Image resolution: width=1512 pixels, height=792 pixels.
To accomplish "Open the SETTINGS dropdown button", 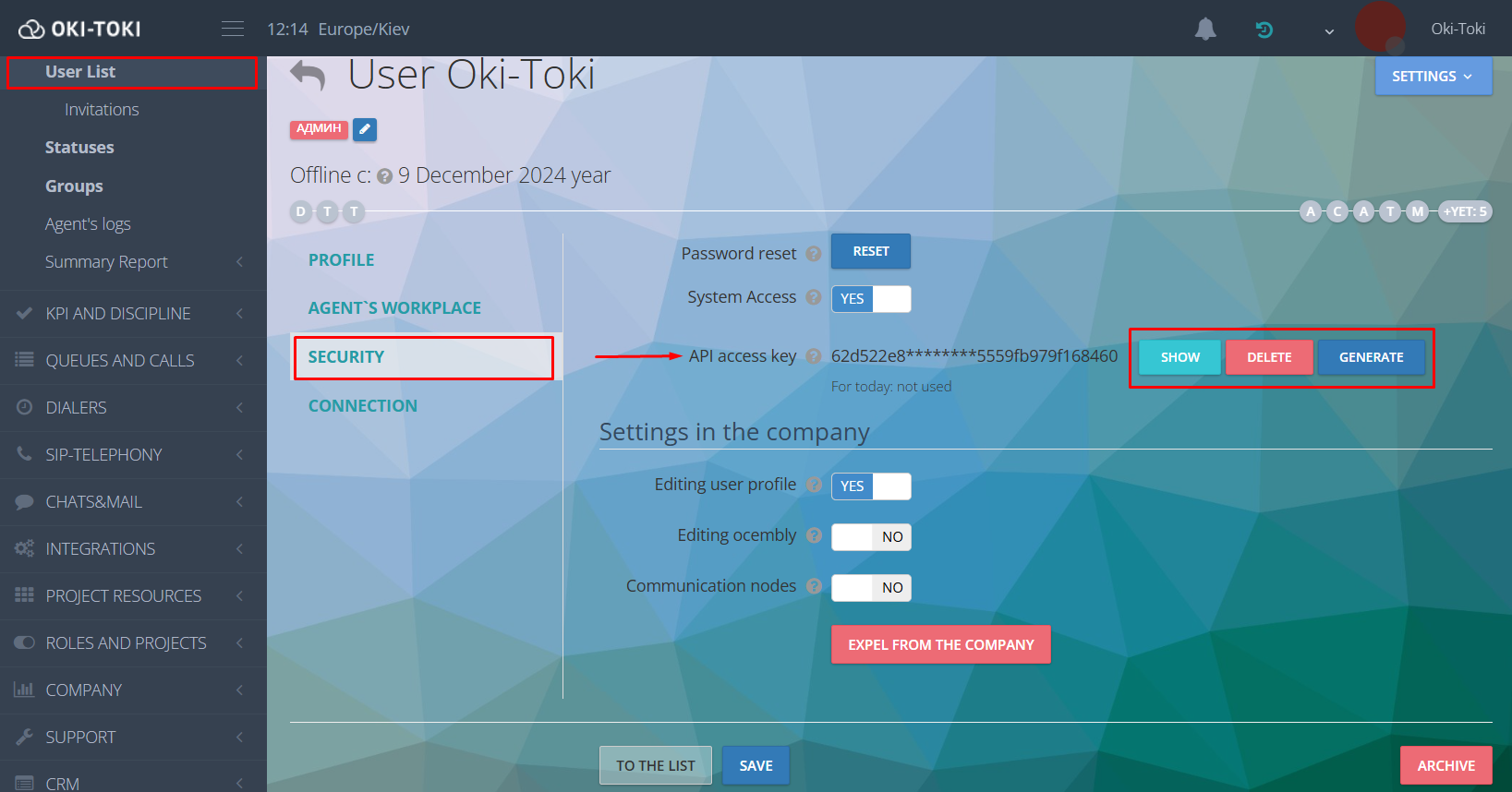I will point(1433,77).
